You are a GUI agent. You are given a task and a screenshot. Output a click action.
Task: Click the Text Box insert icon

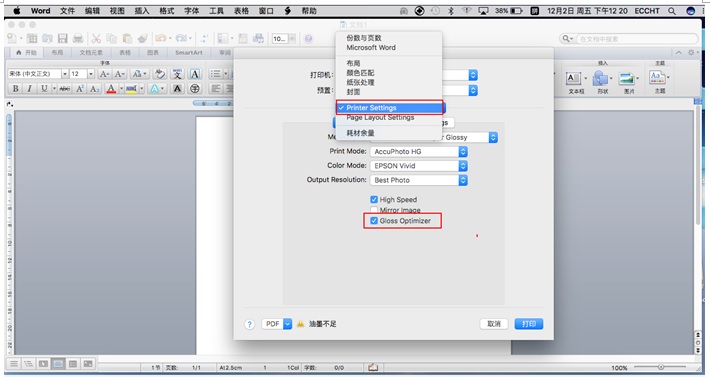[574, 78]
